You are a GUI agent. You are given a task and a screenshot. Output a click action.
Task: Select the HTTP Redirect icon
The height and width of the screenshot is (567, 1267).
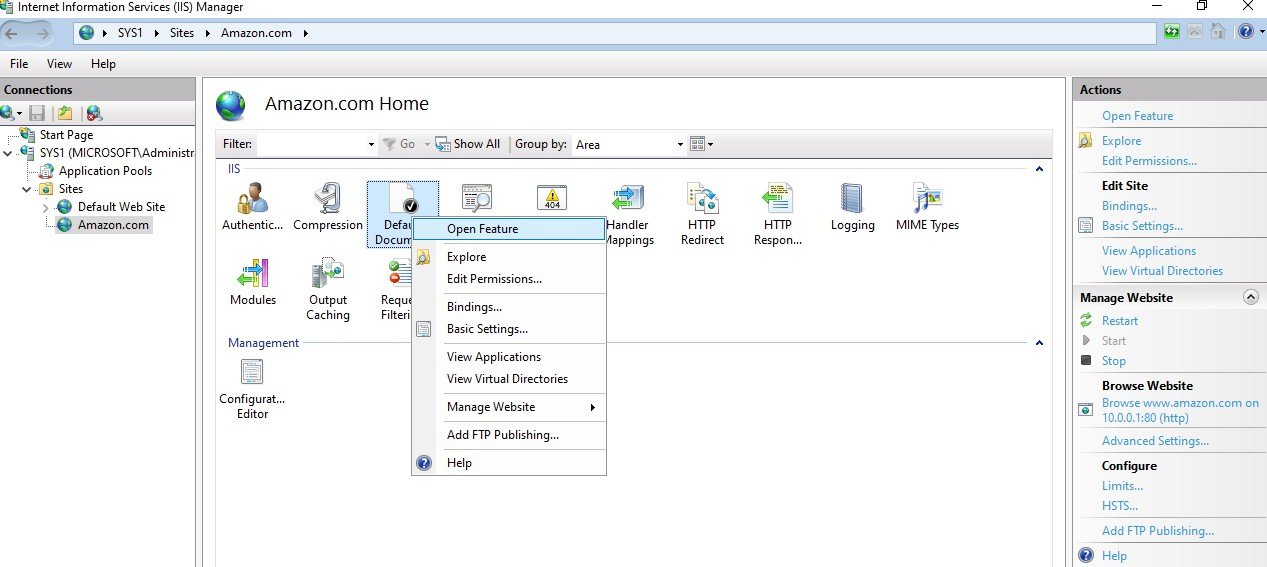click(x=702, y=215)
